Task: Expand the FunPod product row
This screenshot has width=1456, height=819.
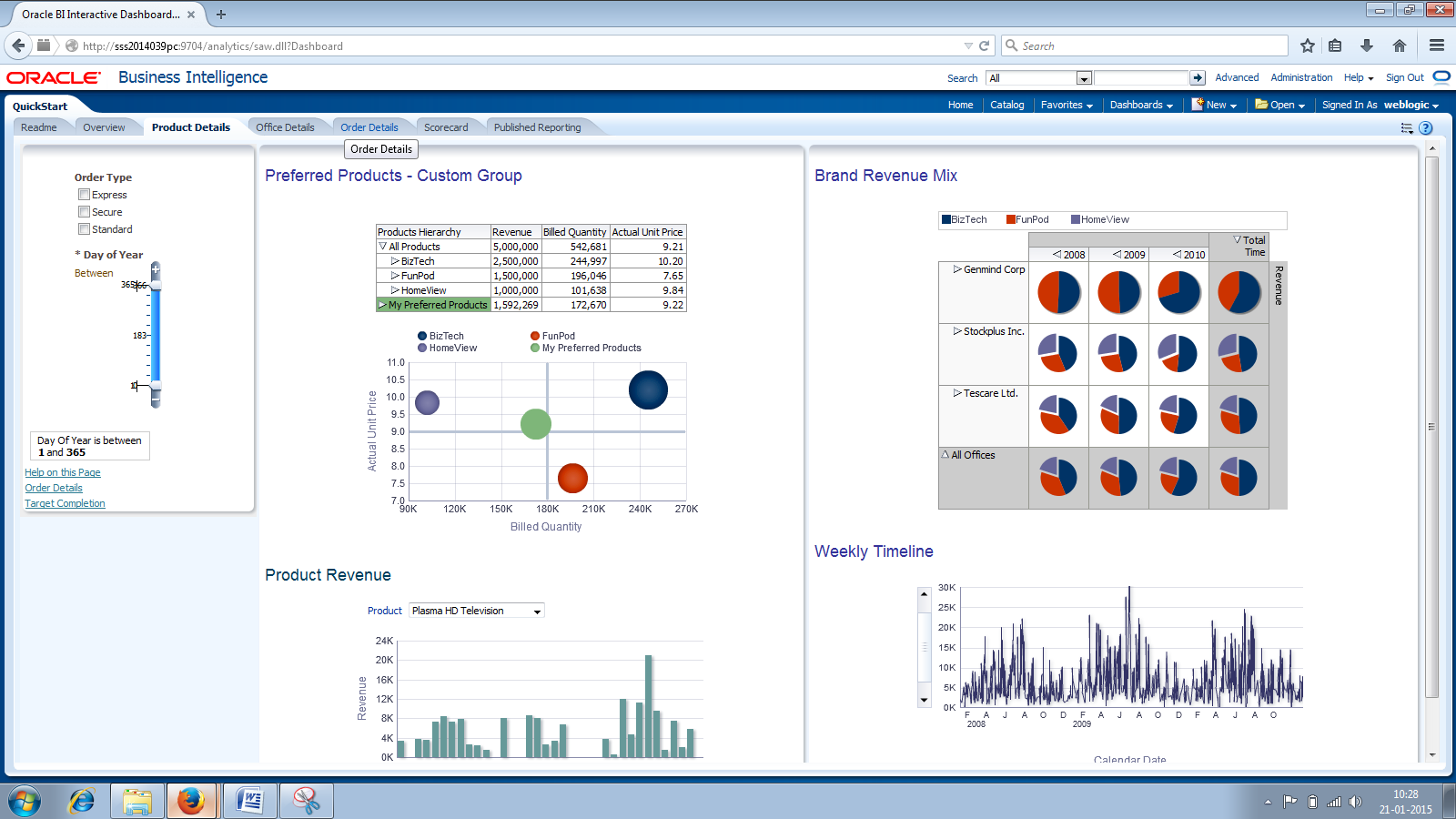Action: 395,276
